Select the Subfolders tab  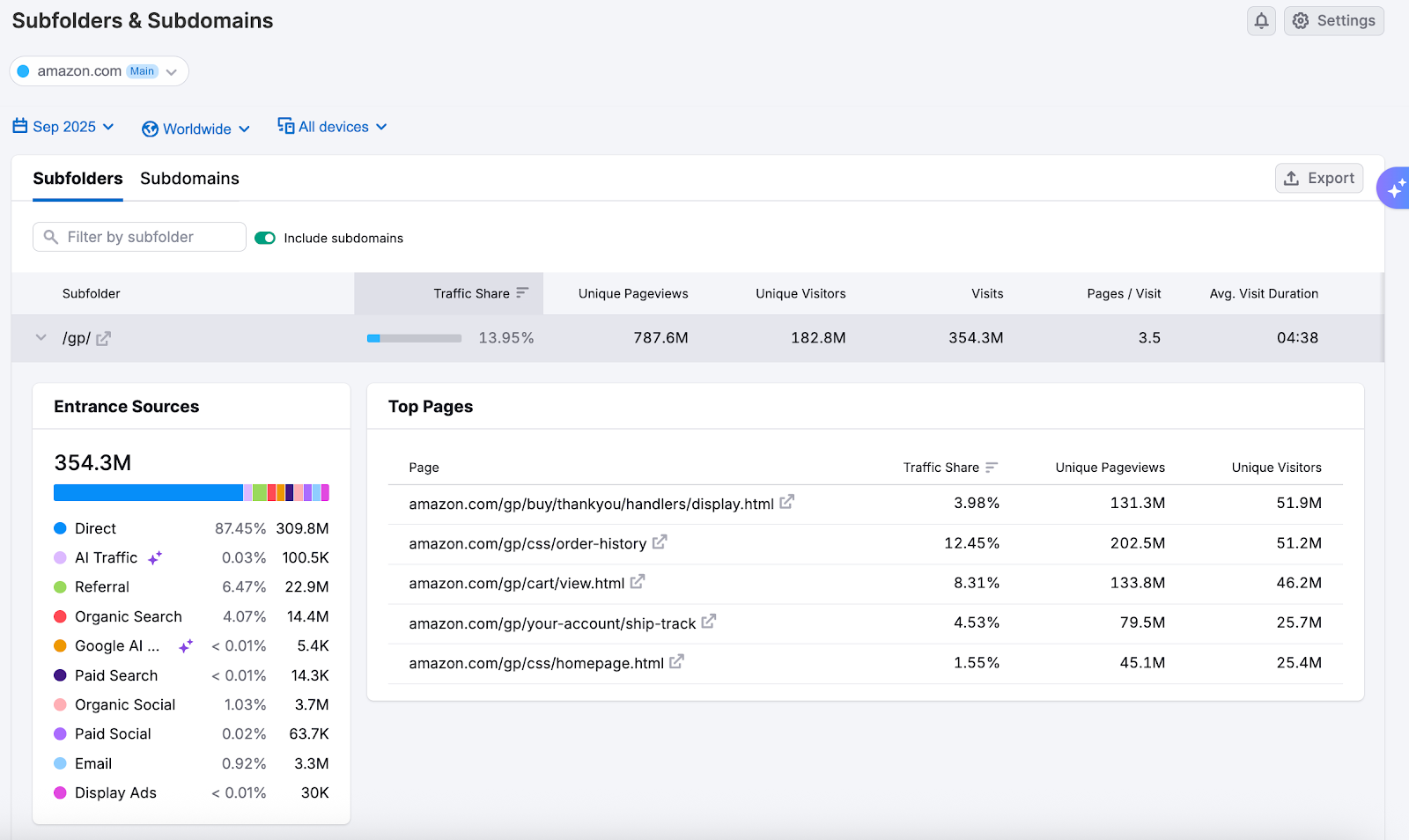point(77,179)
